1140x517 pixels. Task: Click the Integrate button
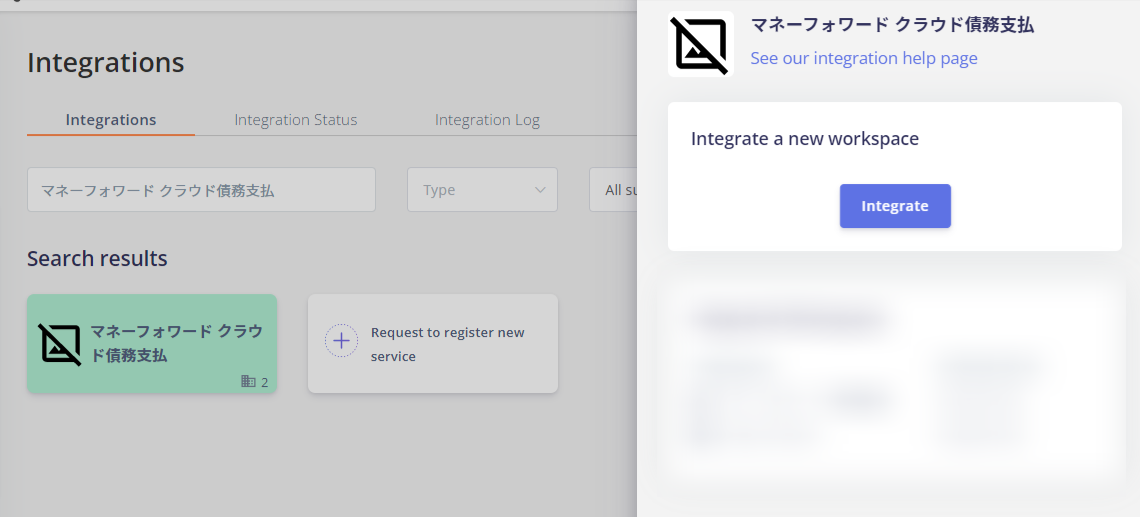pyautogui.click(x=895, y=206)
